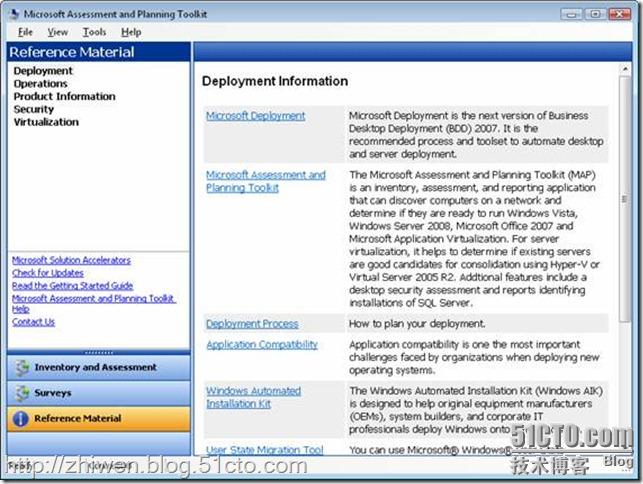The width and height of the screenshot is (643, 484).
Task: Switch to Inventory and Assessment pane
Action: 98,368
